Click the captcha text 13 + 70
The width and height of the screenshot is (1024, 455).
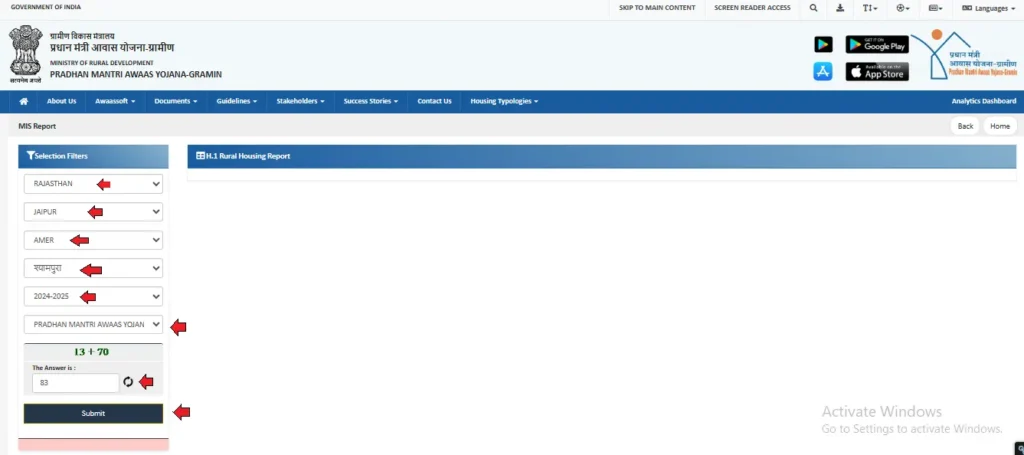[91, 352]
